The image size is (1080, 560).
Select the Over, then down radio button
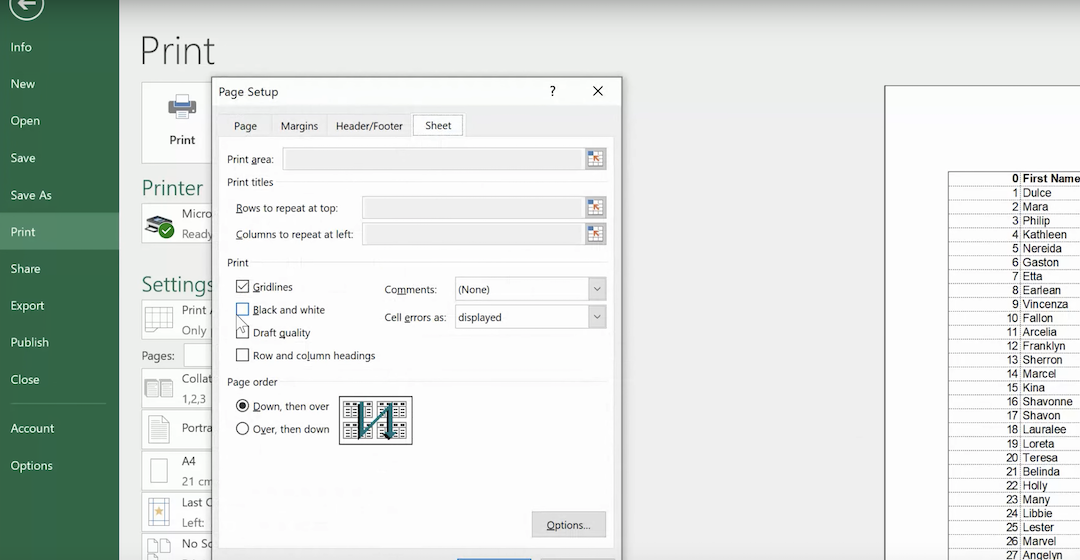point(243,429)
